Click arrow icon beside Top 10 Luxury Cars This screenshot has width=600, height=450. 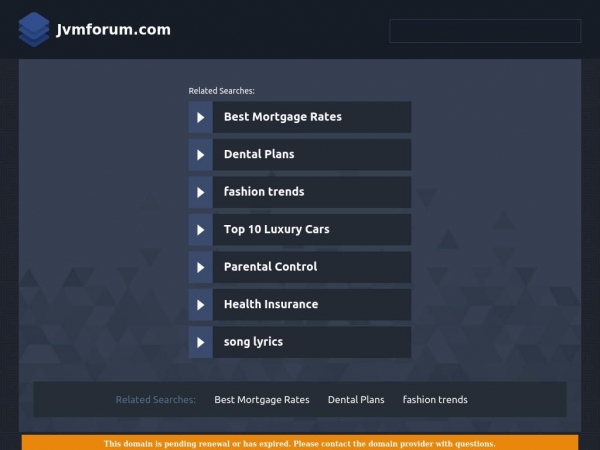(201, 230)
